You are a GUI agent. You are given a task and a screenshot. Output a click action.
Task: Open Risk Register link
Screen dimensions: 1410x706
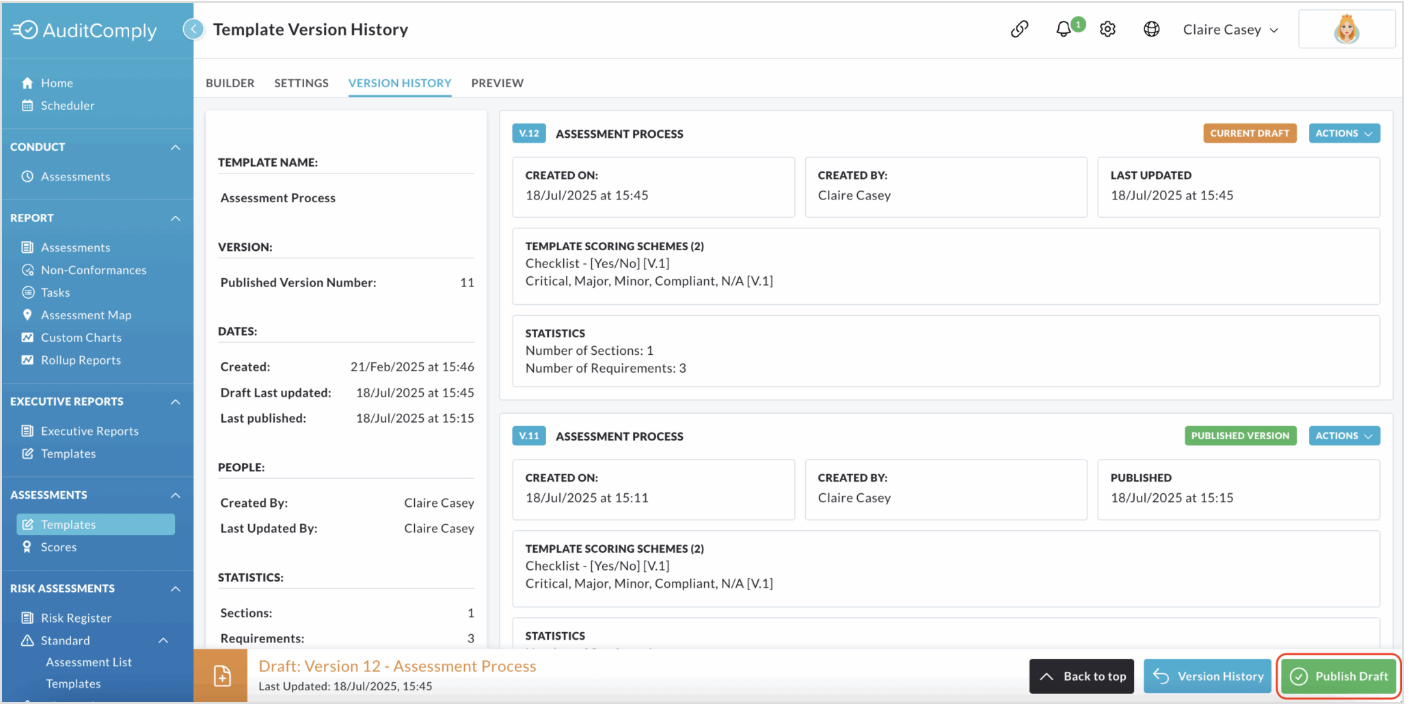[x=76, y=618]
